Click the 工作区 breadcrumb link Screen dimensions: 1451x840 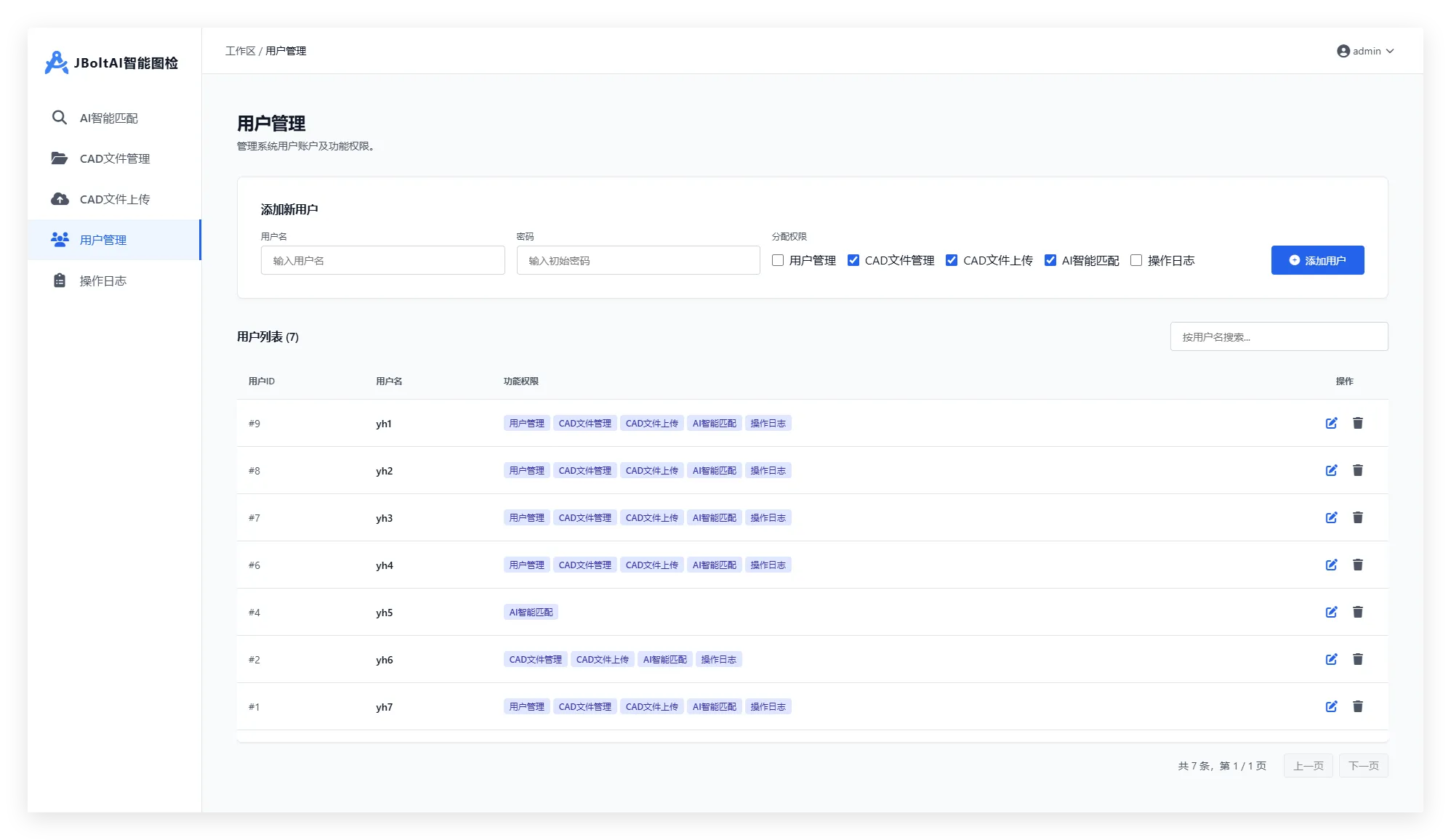click(x=240, y=51)
